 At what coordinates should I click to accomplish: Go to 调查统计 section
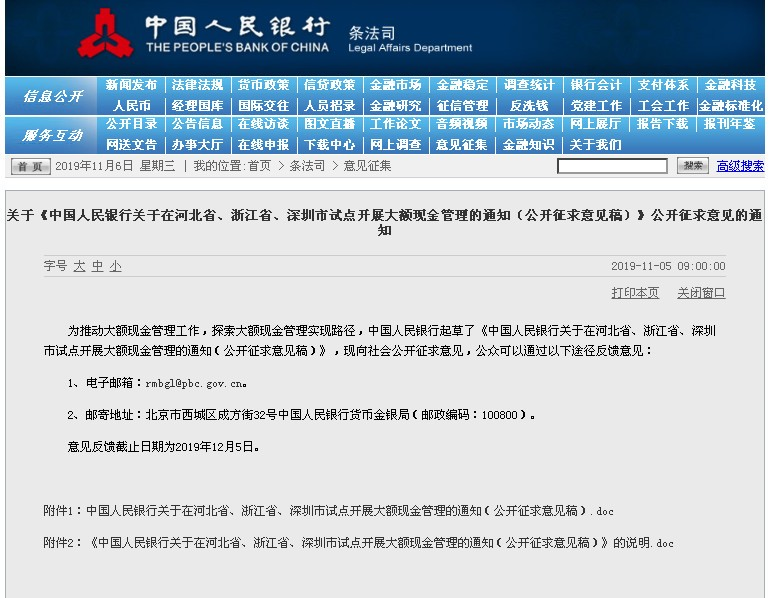(530, 85)
